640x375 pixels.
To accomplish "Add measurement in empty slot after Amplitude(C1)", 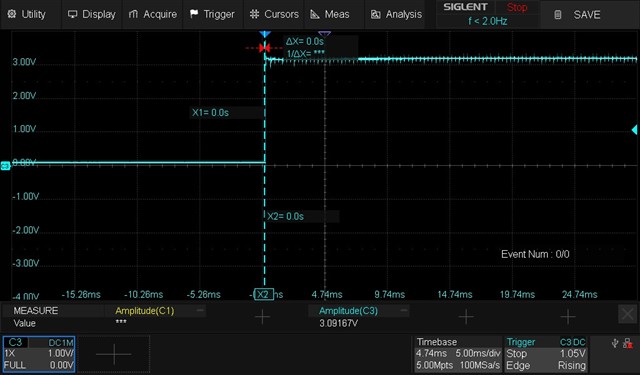I will click(x=262, y=316).
